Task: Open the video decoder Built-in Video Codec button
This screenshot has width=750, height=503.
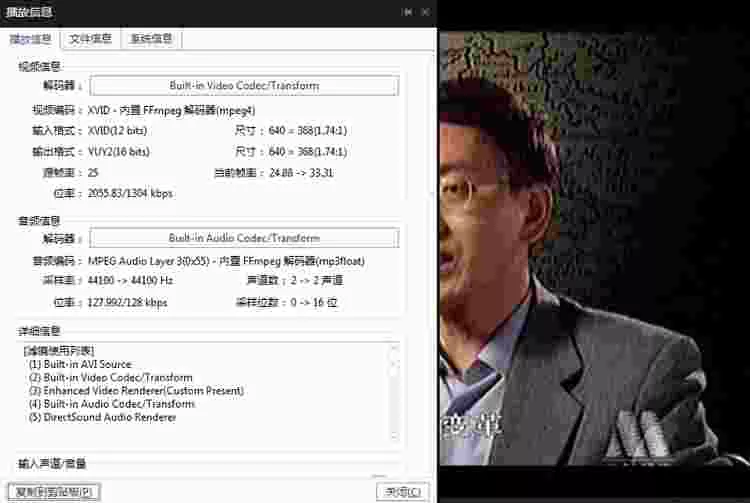Action: point(244,86)
